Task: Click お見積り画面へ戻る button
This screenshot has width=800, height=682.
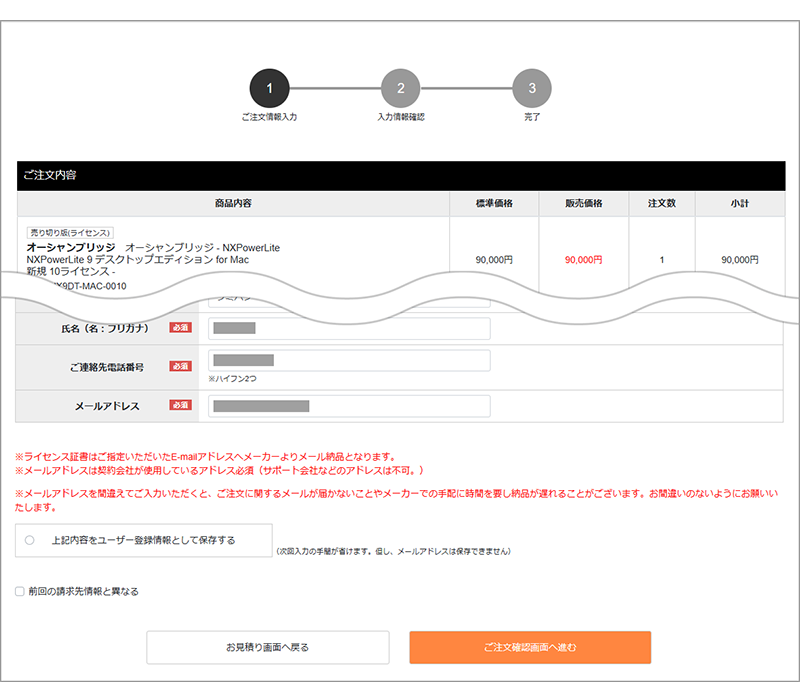Action: click(268, 647)
